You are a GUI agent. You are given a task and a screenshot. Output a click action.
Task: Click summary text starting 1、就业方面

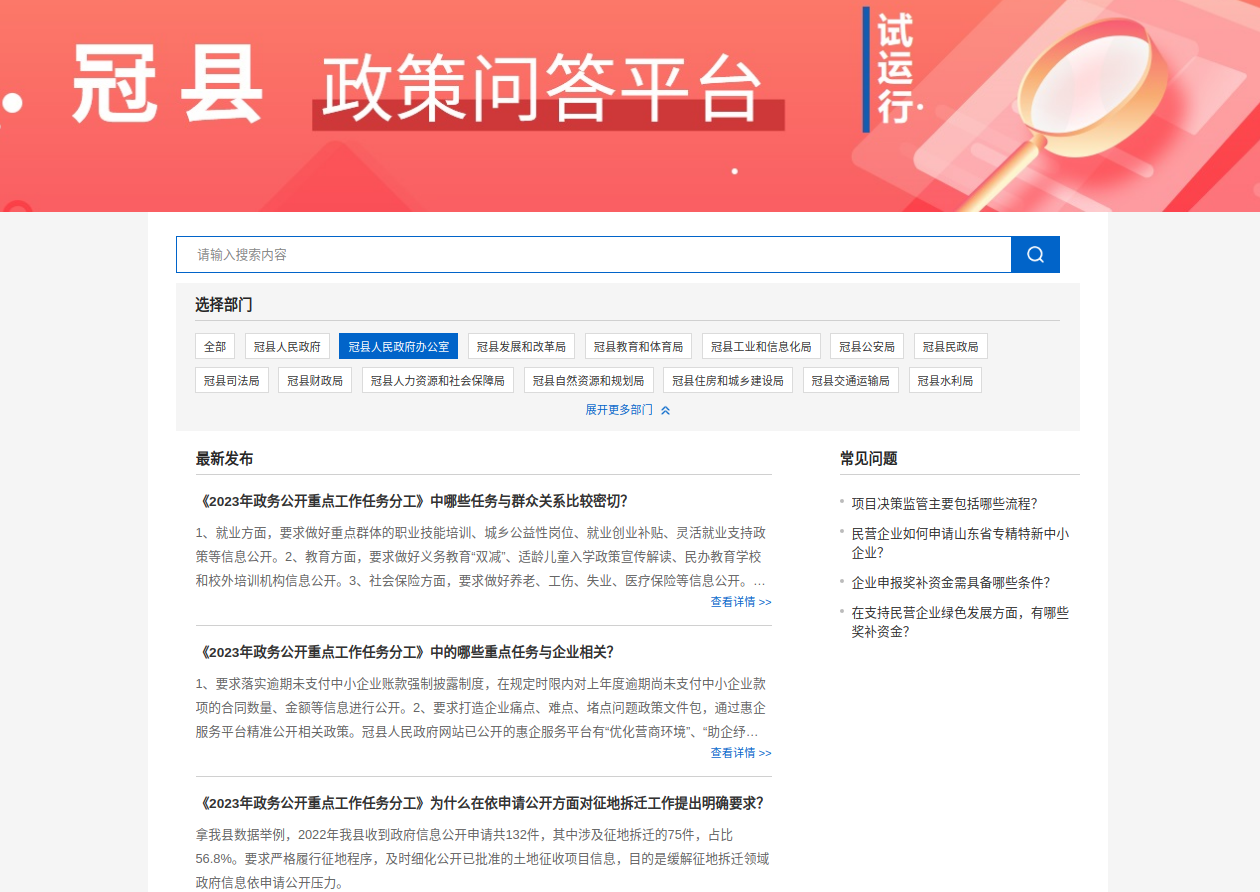point(482,557)
